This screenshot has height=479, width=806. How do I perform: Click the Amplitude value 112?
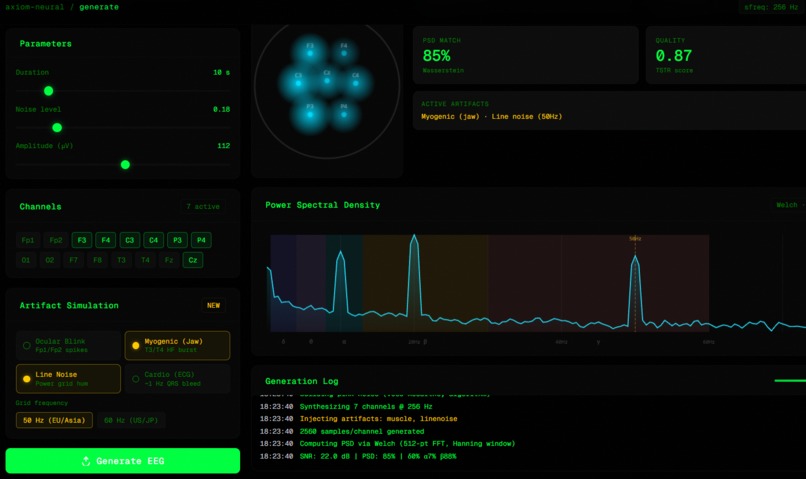click(x=224, y=146)
